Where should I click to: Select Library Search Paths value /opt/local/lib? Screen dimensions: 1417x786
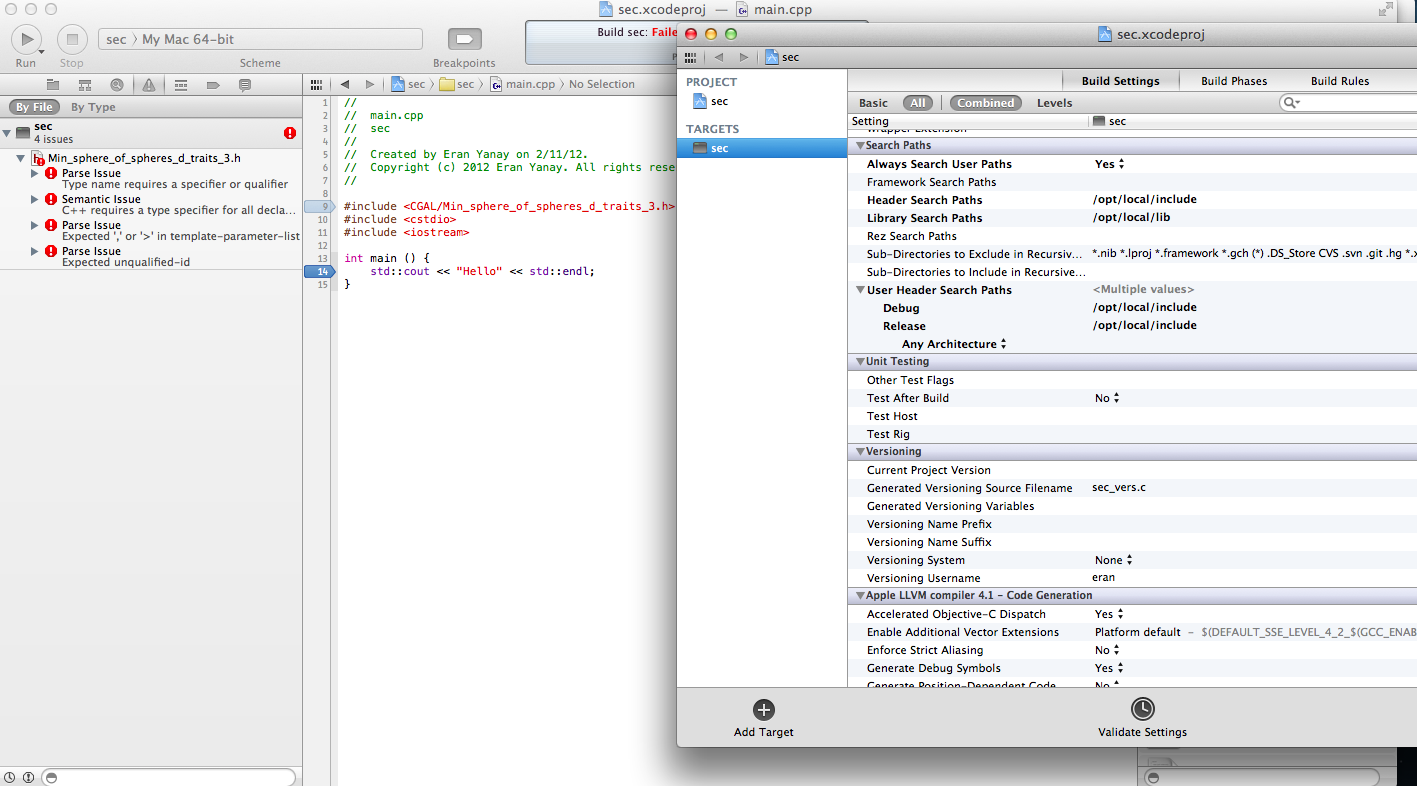pyautogui.click(x=1131, y=218)
